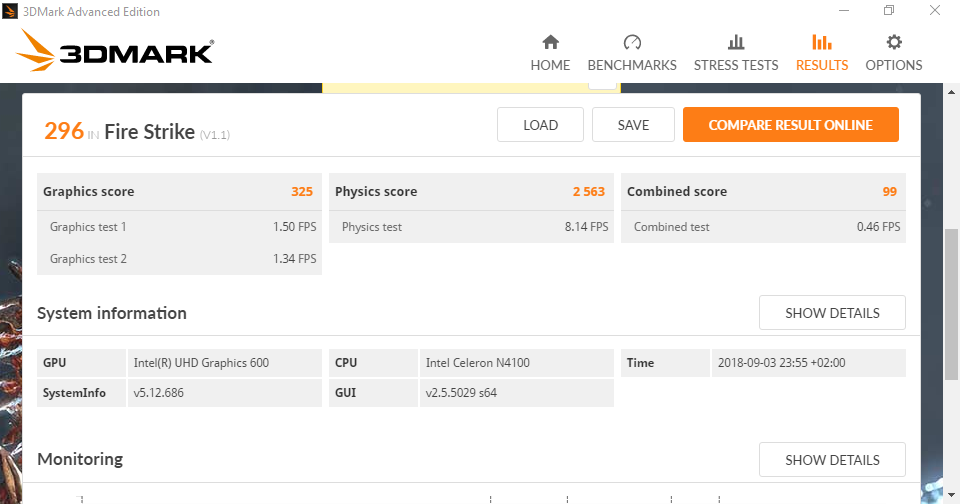Click Intel Celeron N4100 text
Viewport: 960px width, 504px height.
[x=478, y=363]
